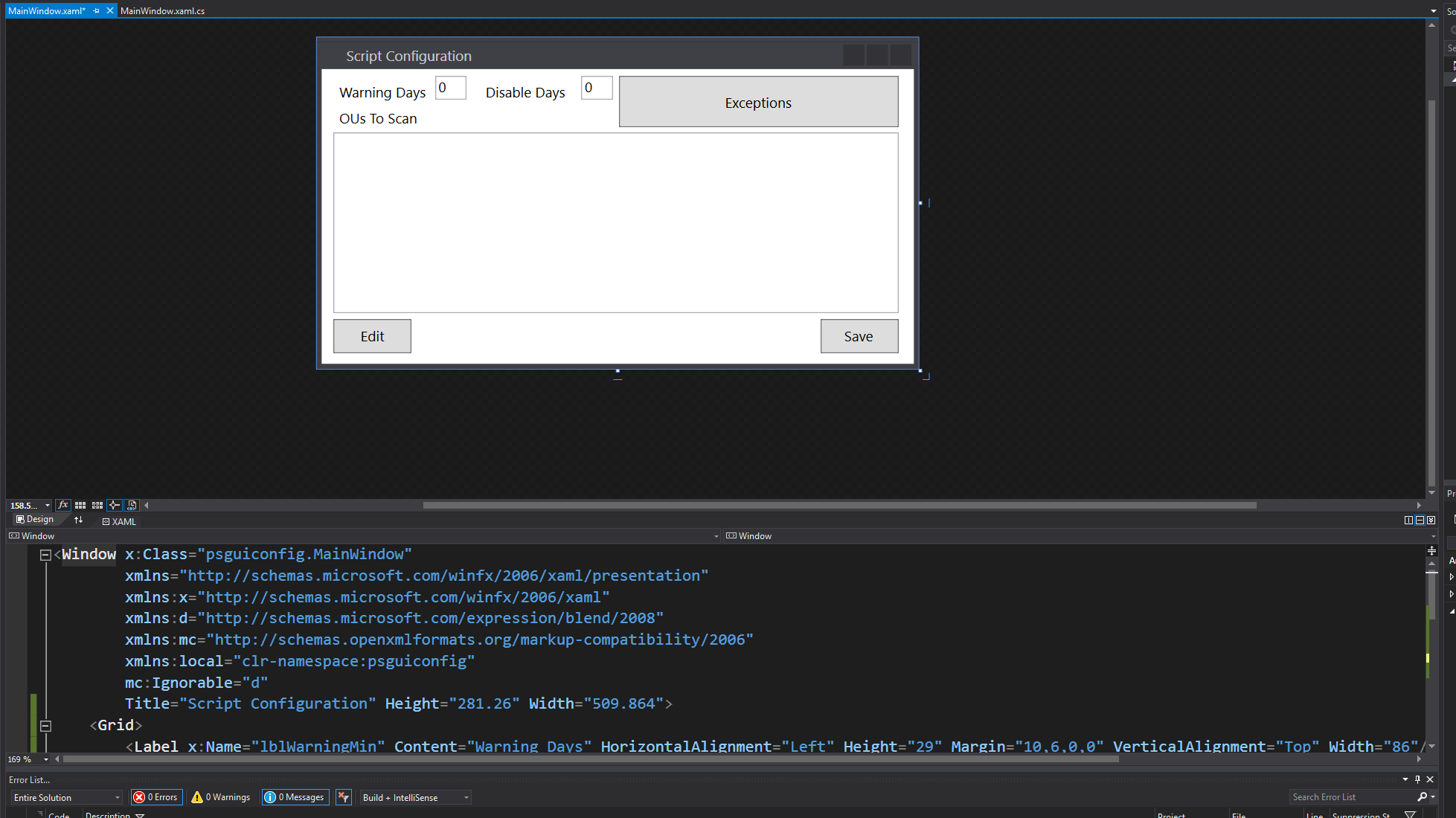
Task: Toggle the 0 Errors filter
Action: point(156,797)
